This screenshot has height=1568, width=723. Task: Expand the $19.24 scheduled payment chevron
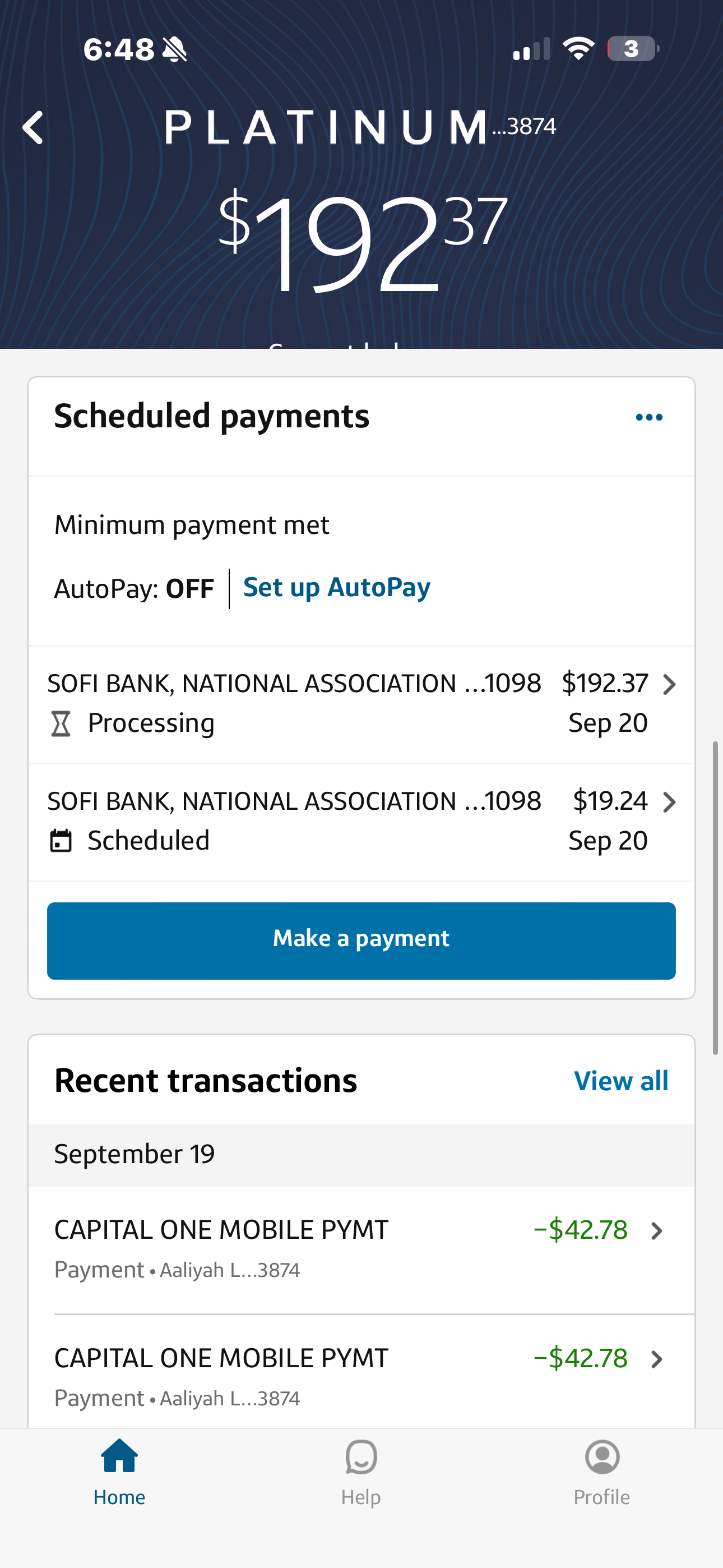pyautogui.click(x=669, y=803)
